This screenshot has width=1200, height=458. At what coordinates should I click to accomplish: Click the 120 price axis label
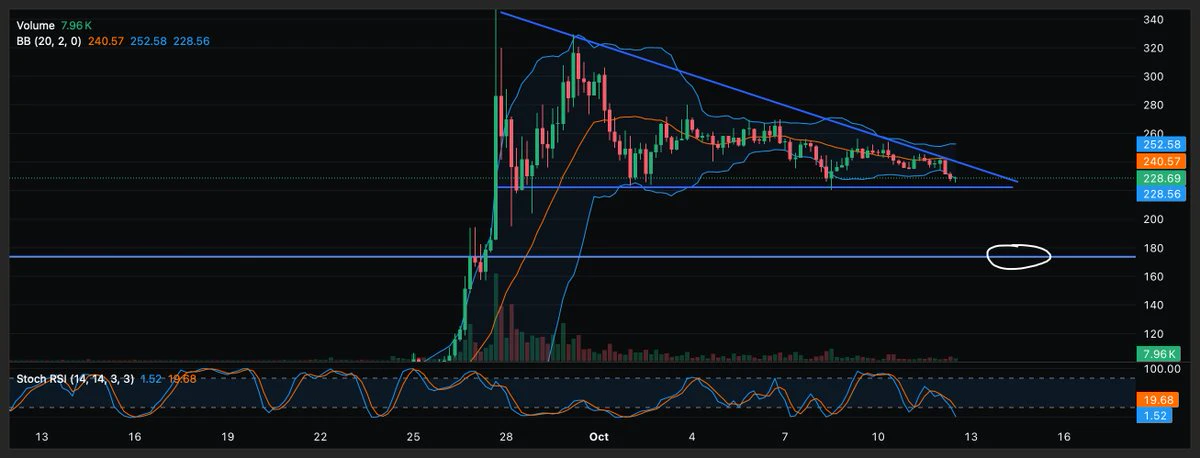[1152, 333]
